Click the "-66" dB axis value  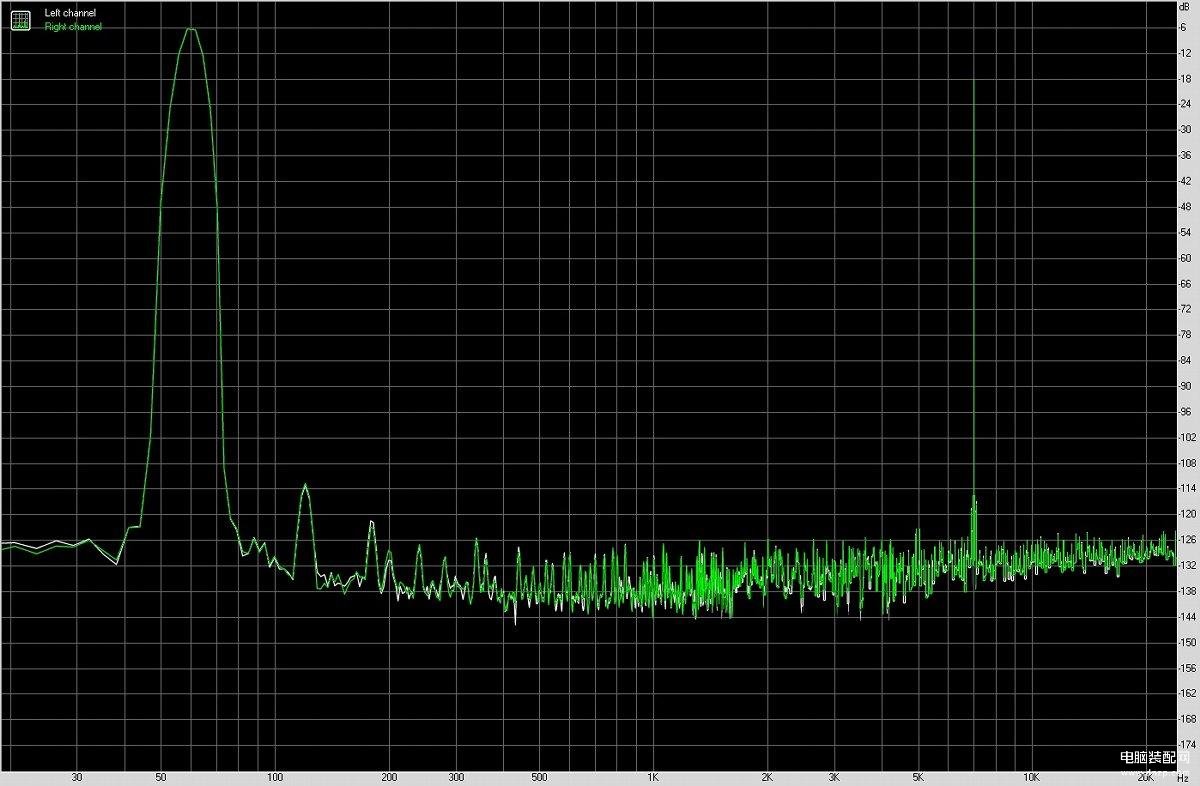pos(1185,283)
